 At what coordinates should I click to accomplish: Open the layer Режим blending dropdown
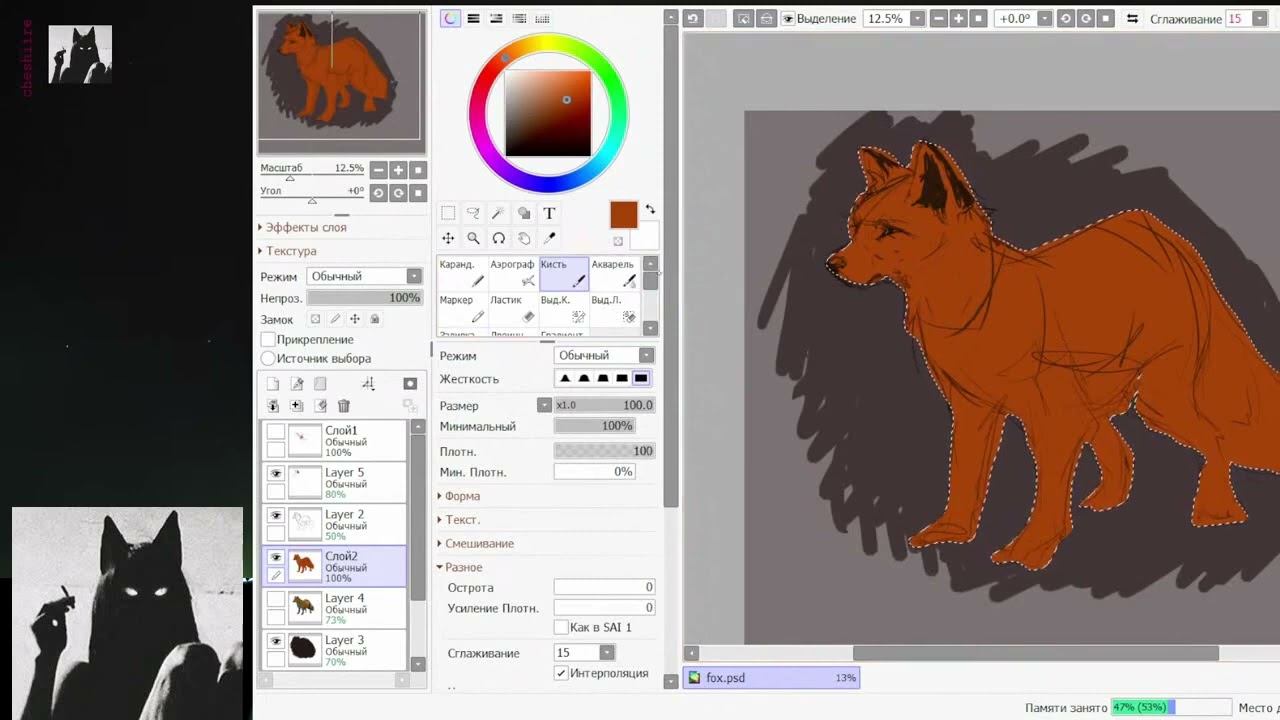(364, 276)
